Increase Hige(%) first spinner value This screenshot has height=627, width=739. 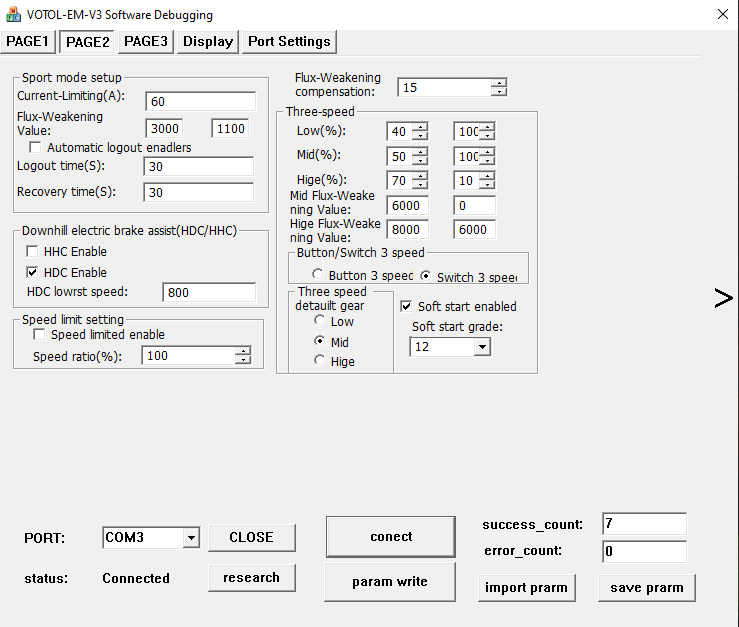[x=420, y=175]
